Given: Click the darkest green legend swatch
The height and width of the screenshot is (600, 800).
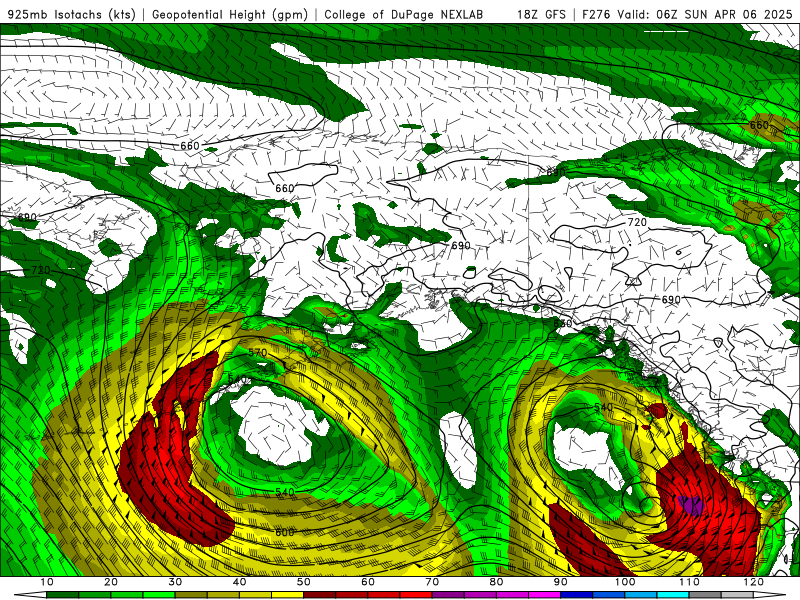Looking at the screenshot, I should 62,595.
